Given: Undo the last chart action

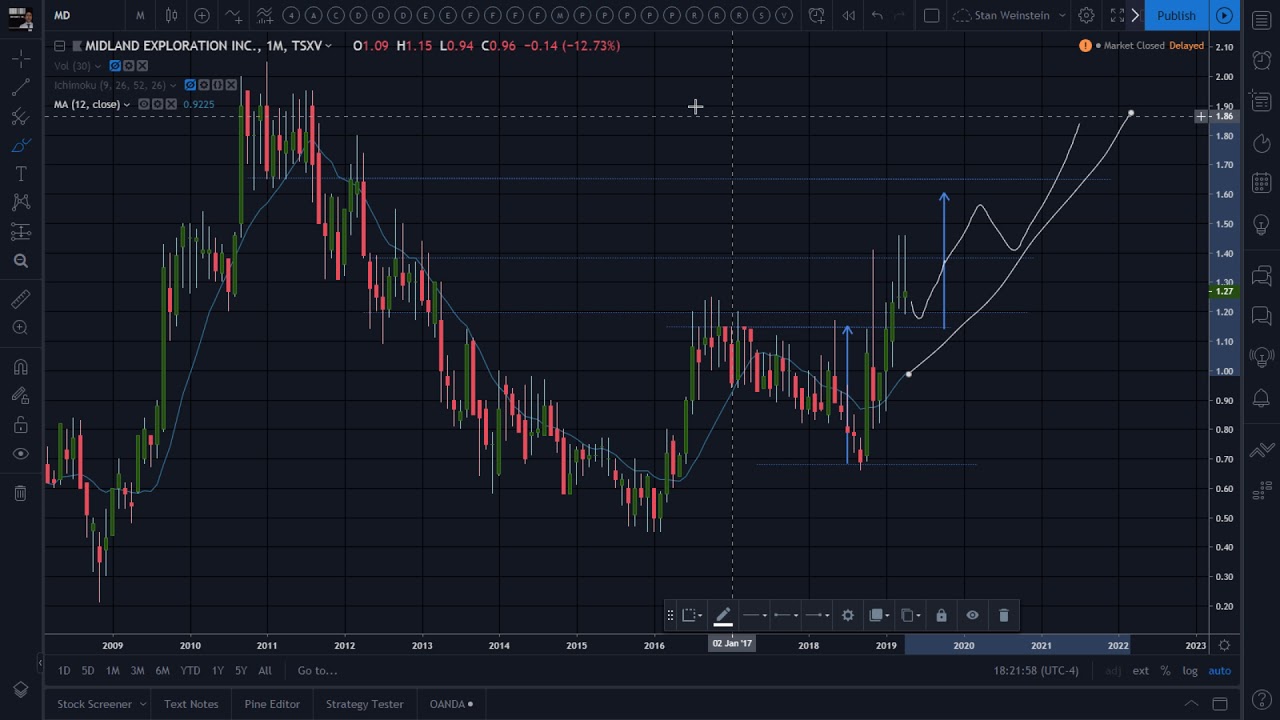Looking at the screenshot, I should tap(877, 15).
